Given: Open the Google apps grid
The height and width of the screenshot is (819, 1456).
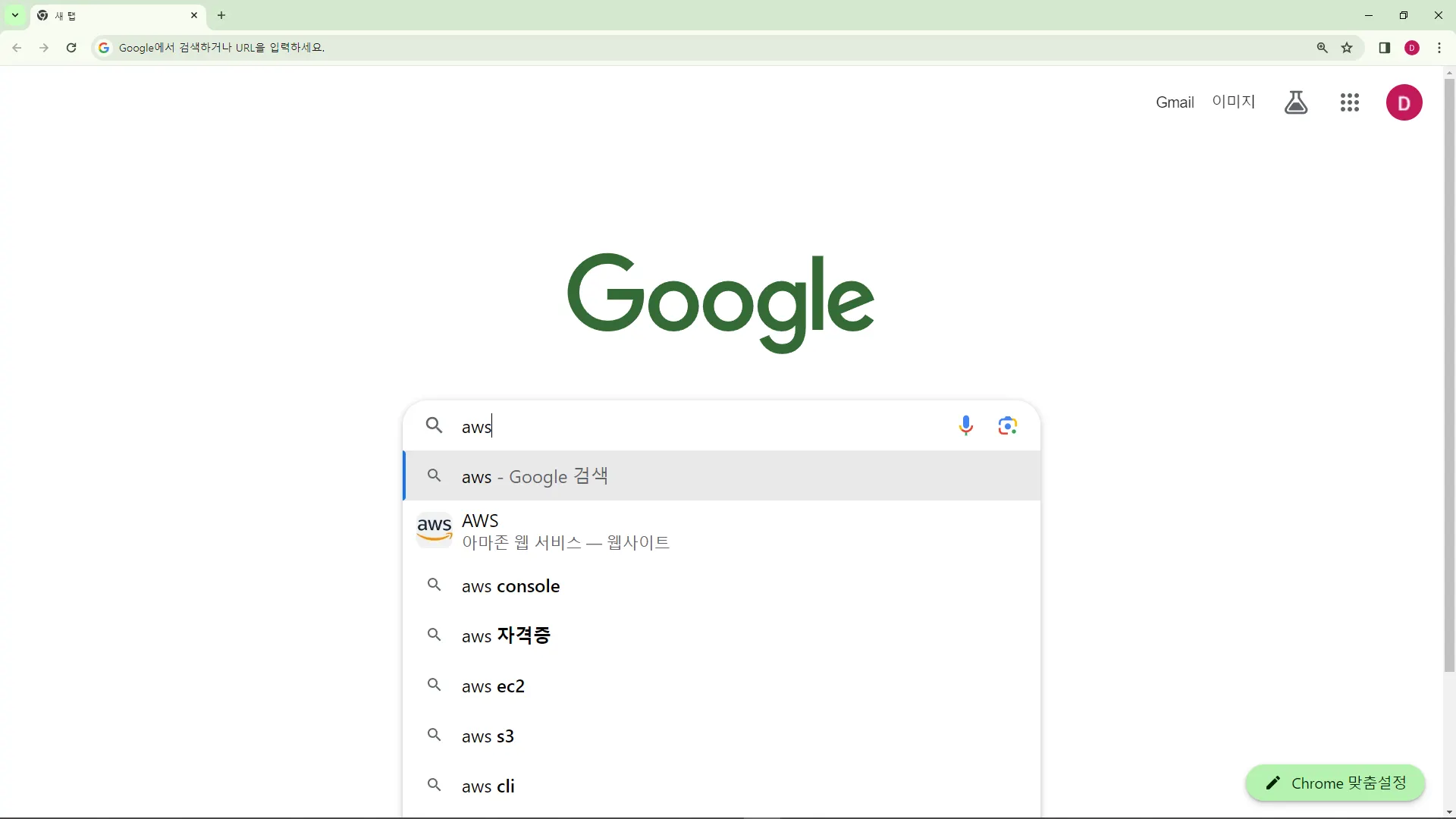Looking at the screenshot, I should pos(1349,102).
